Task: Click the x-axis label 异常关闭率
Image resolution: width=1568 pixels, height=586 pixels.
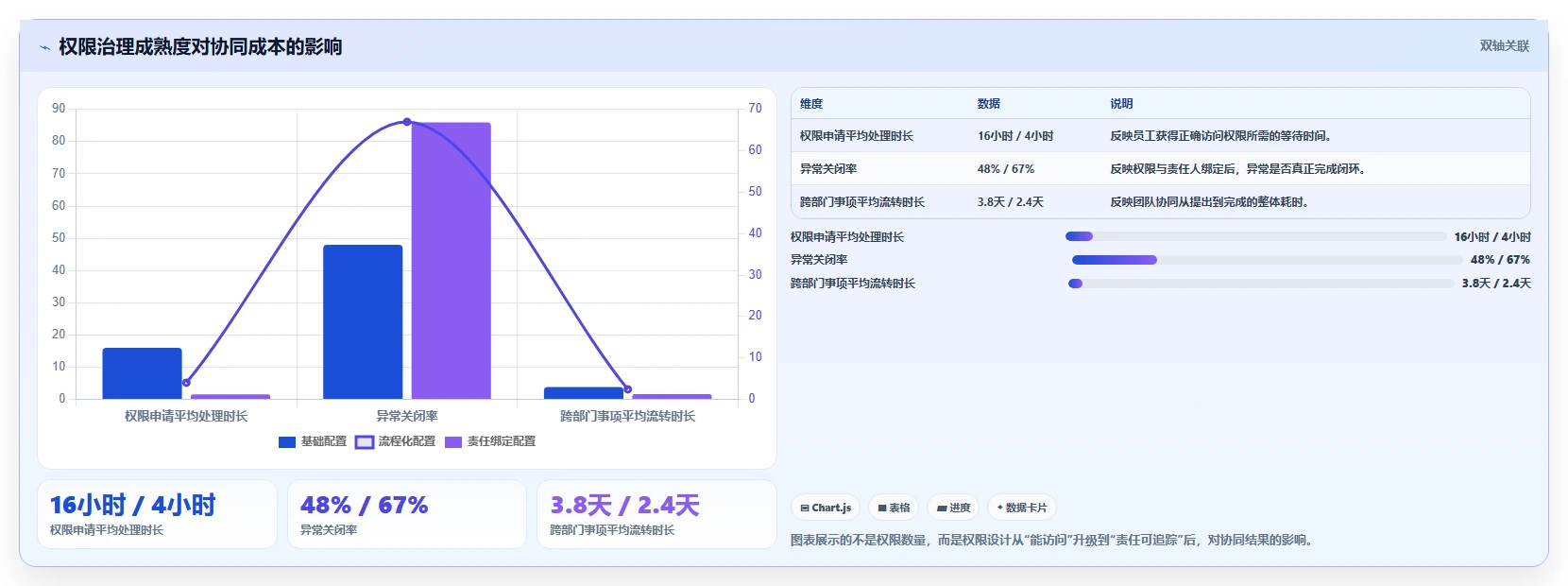Action: 407,416
